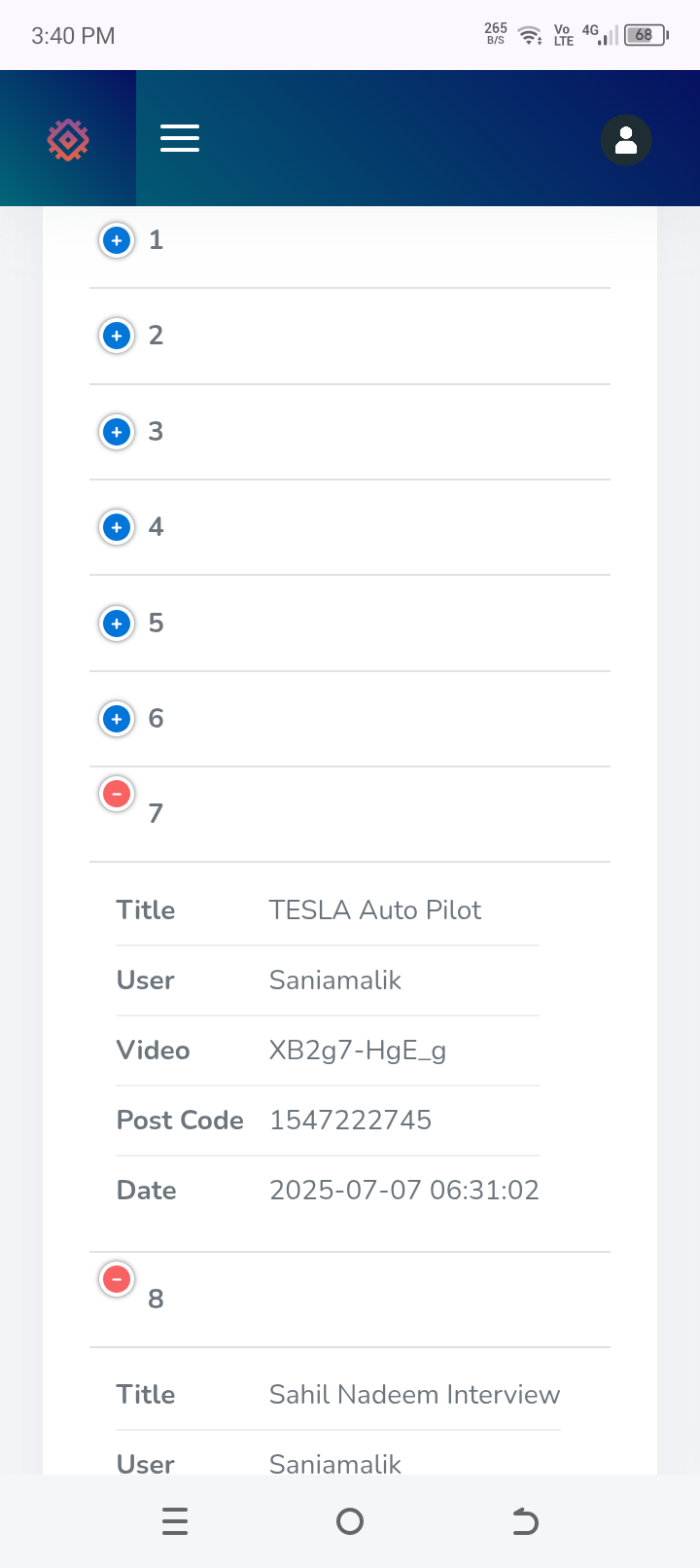This screenshot has width=700, height=1568.
Task: Expand row 4 with blue plus
Action: click(x=117, y=527)
